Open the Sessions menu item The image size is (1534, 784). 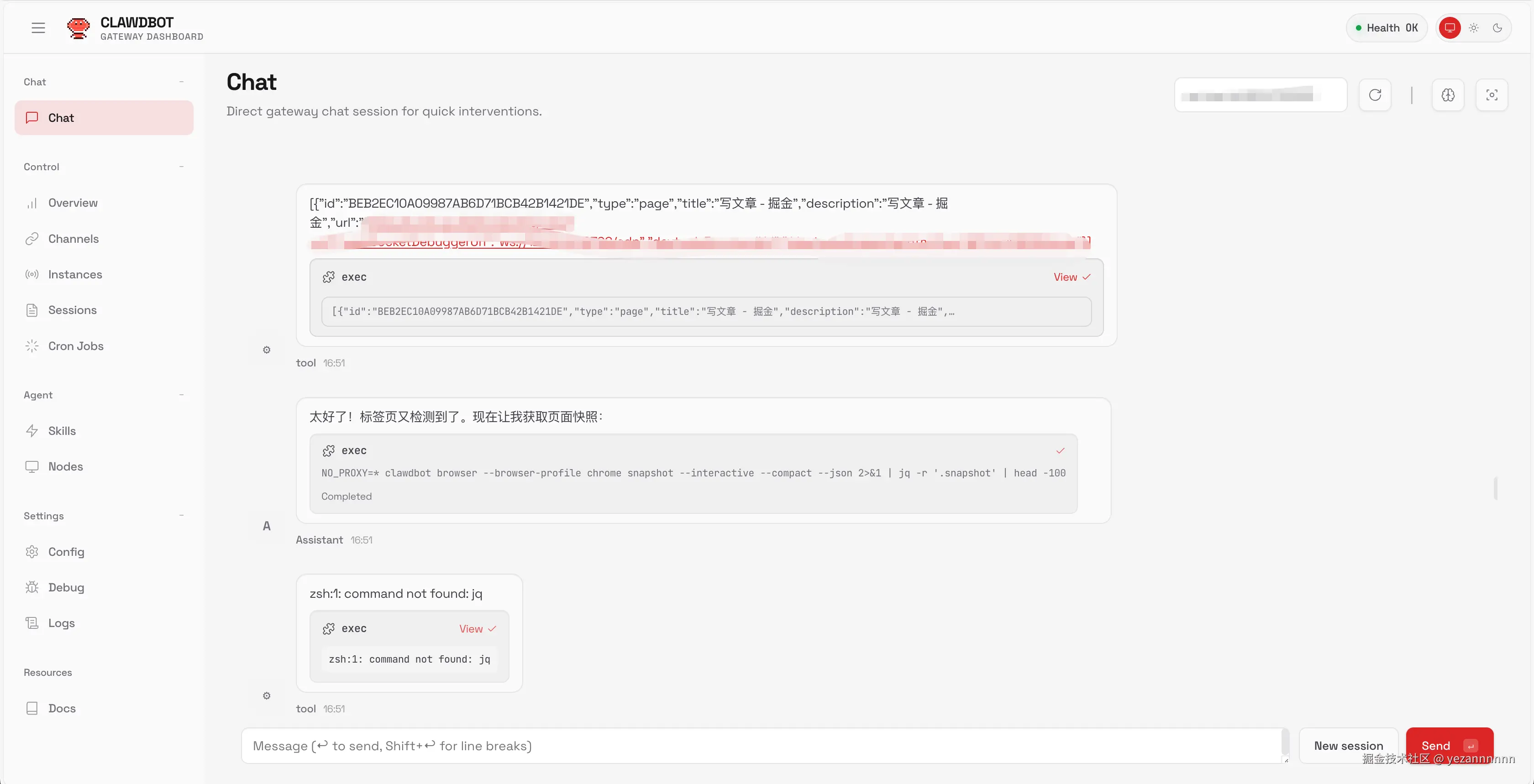pyautogui.click(x=72, y=310)
